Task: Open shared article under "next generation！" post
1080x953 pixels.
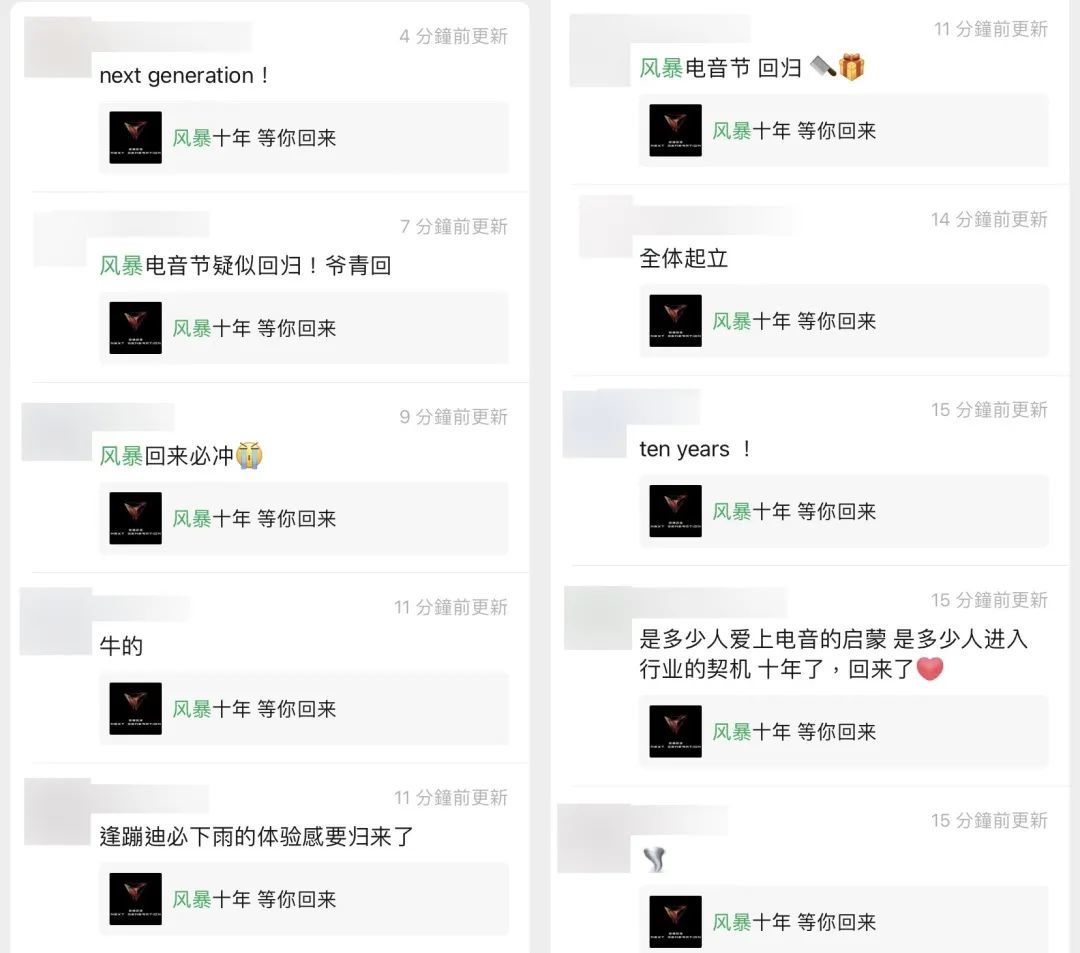Action: (304, 138)
